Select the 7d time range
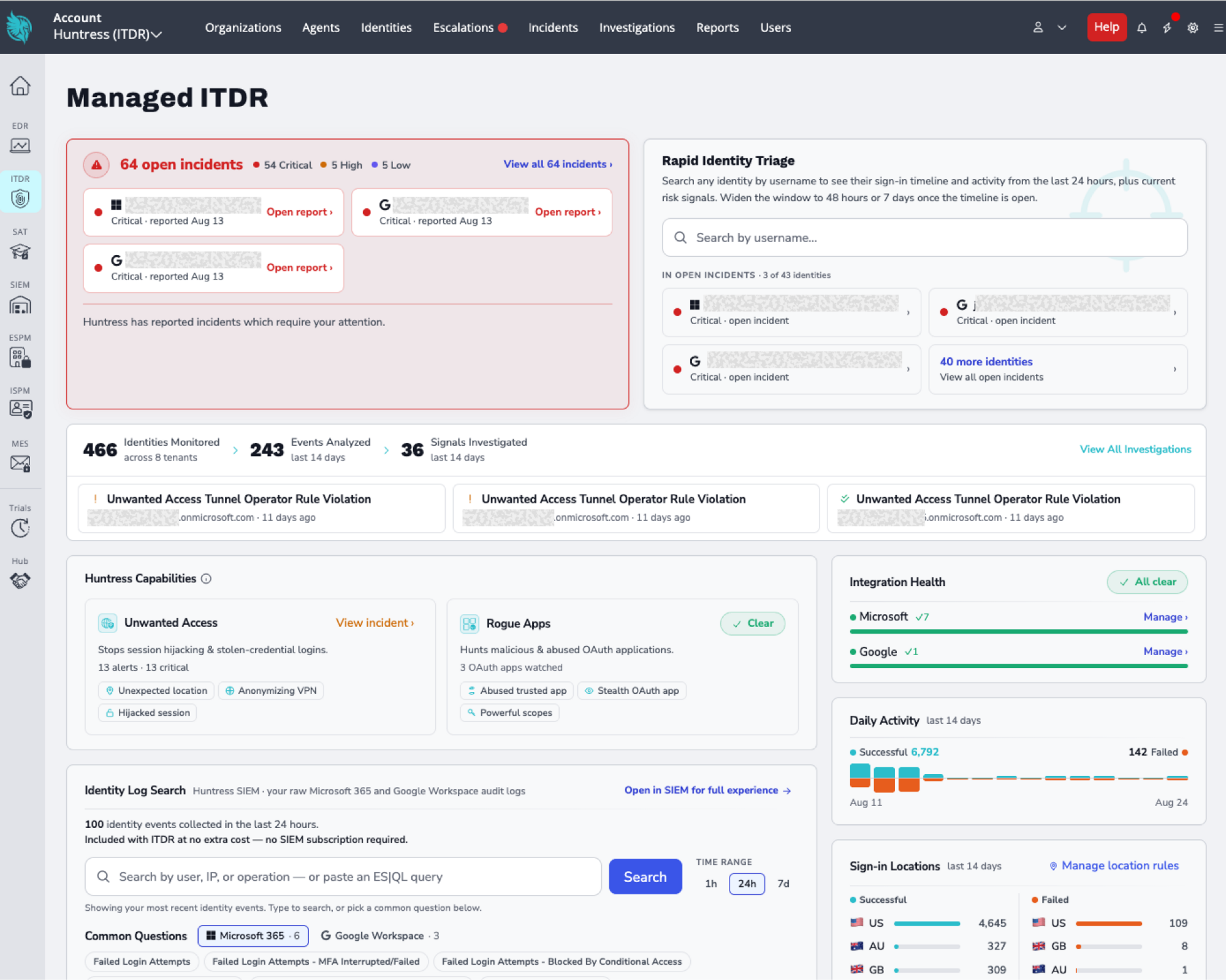The height and width of the screenshot is (980, 1226). [x=783, y=884]
